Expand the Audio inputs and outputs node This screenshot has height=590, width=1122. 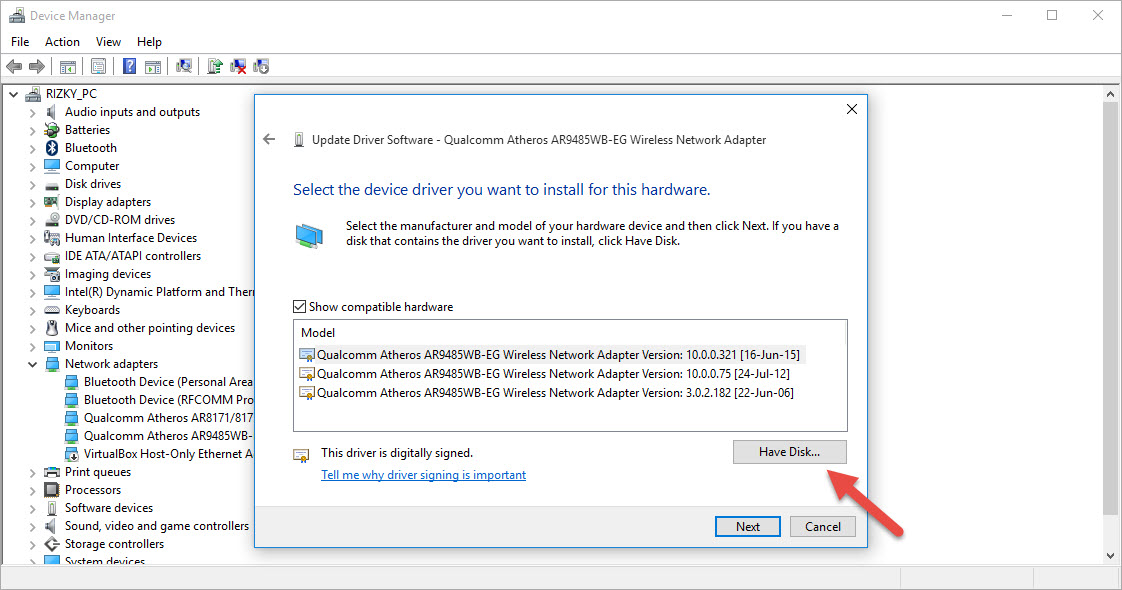[x=32, y=112]
